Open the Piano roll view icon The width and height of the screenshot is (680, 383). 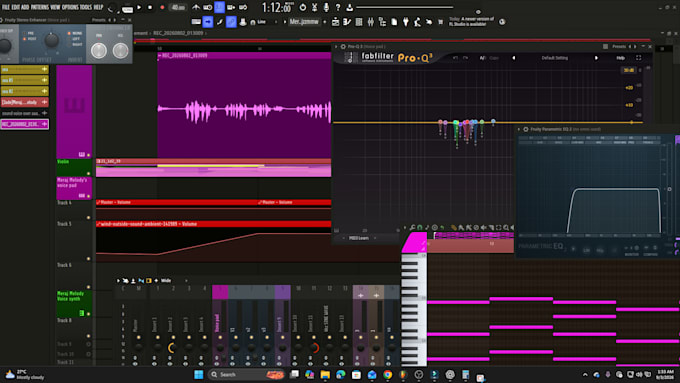[347, 22]
